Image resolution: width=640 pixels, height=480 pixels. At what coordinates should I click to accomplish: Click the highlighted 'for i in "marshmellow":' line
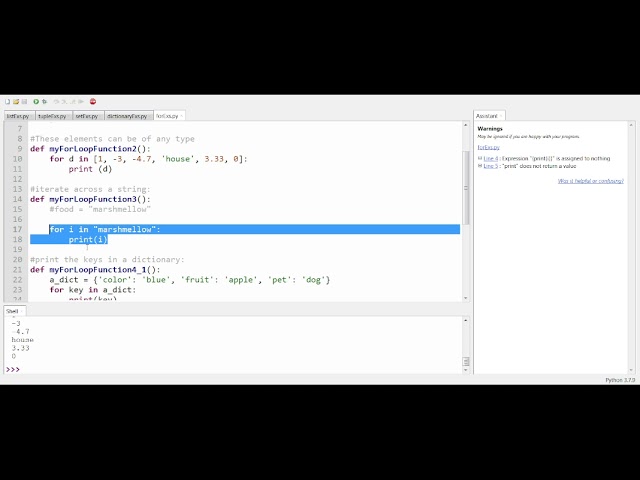pyautogui.click(x=105, y=229)
